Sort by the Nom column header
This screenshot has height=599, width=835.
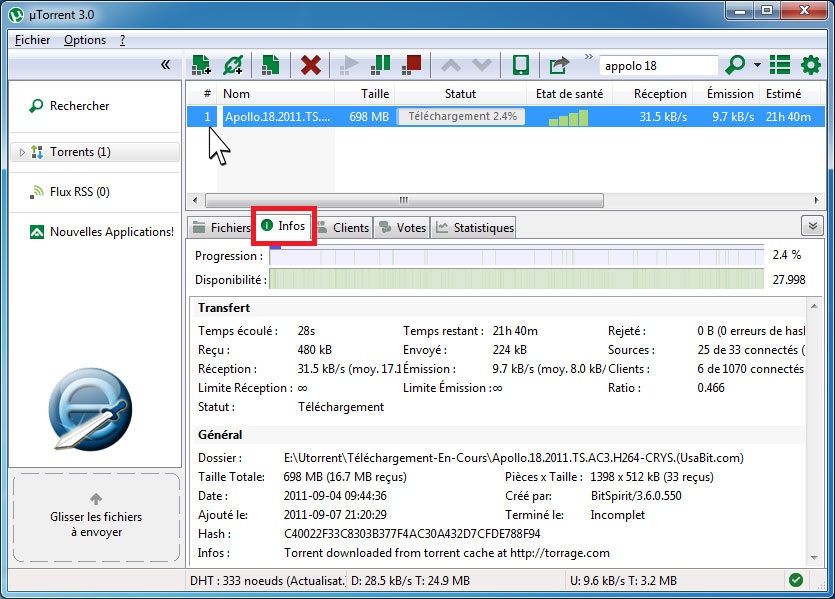click(276, 94)
